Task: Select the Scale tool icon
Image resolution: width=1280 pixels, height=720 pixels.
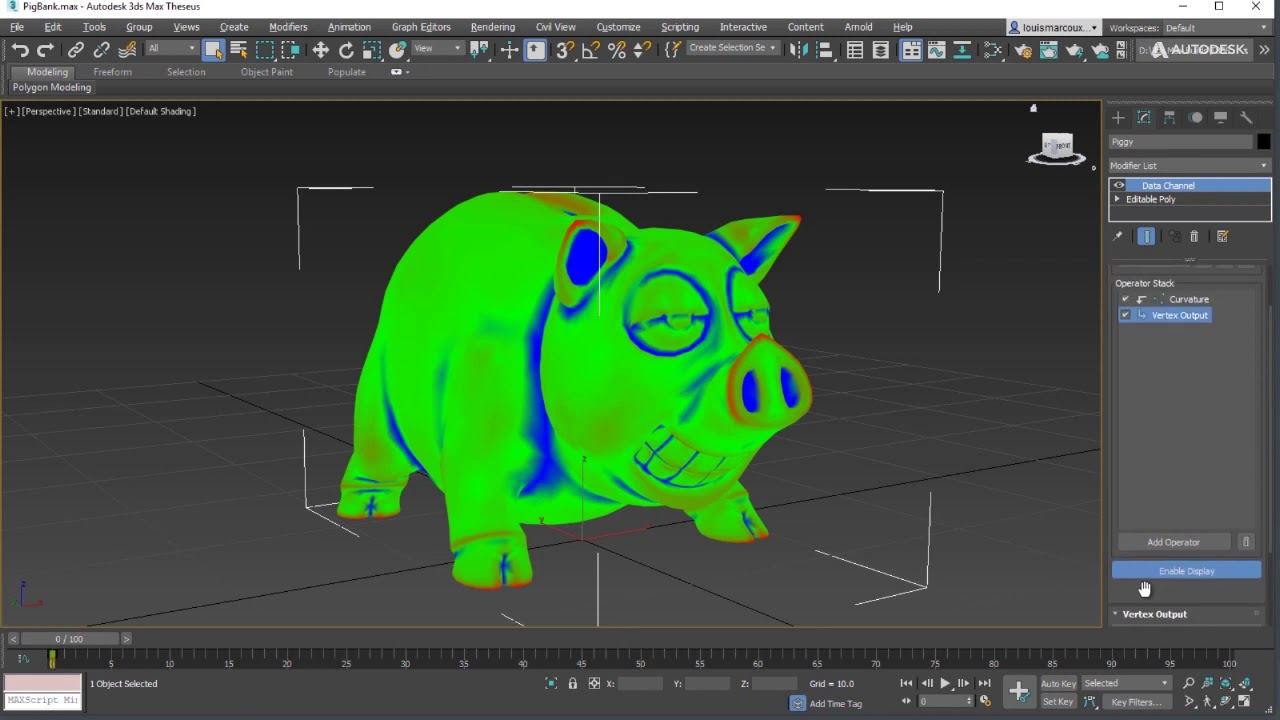Action: 372,50
